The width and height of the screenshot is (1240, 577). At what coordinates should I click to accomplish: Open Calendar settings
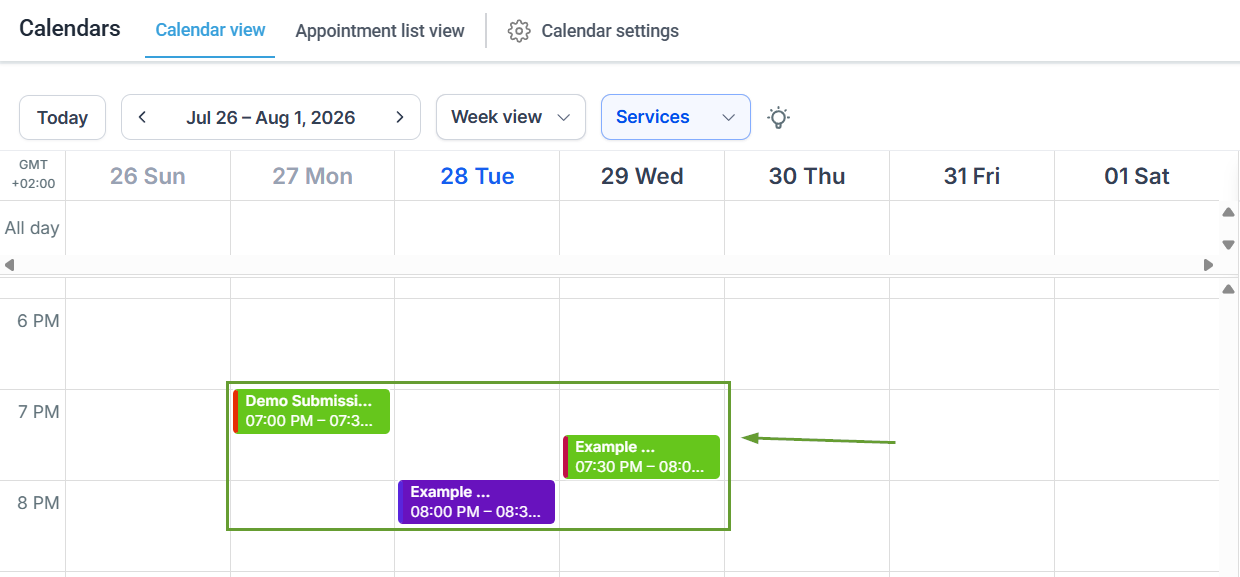tap(593, 31)
